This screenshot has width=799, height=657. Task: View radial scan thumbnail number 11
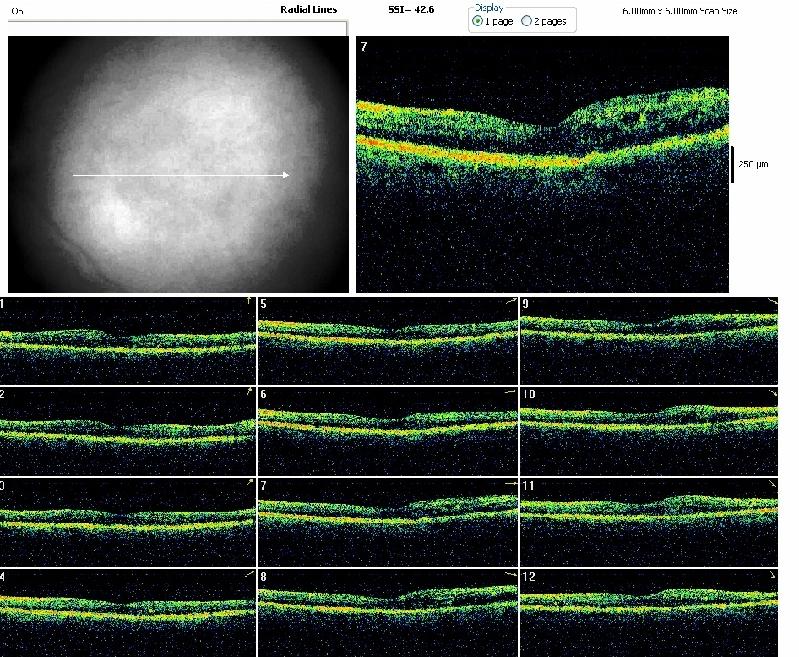coord(649,521)
